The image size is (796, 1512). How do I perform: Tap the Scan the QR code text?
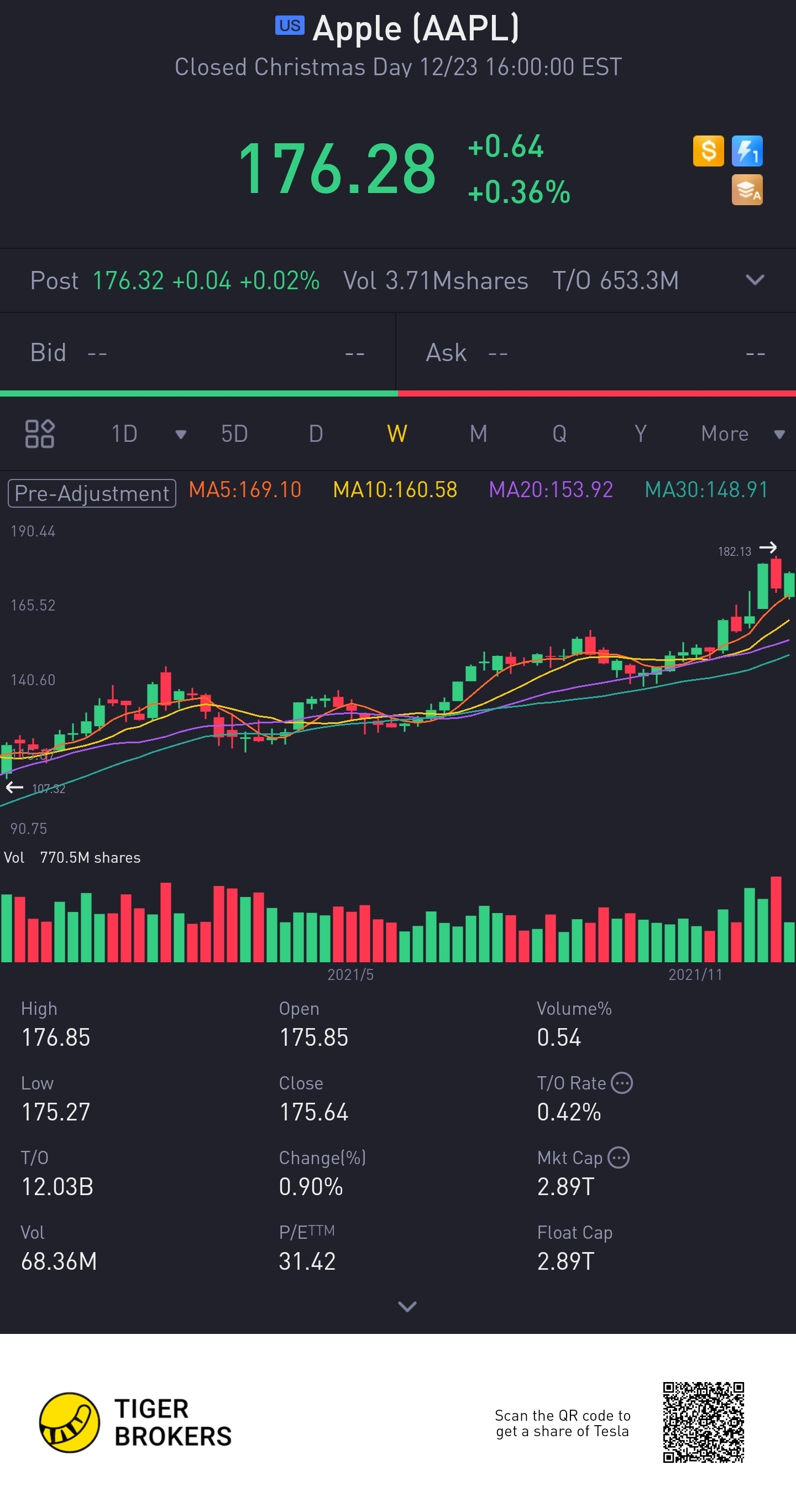coord(562,1423)
